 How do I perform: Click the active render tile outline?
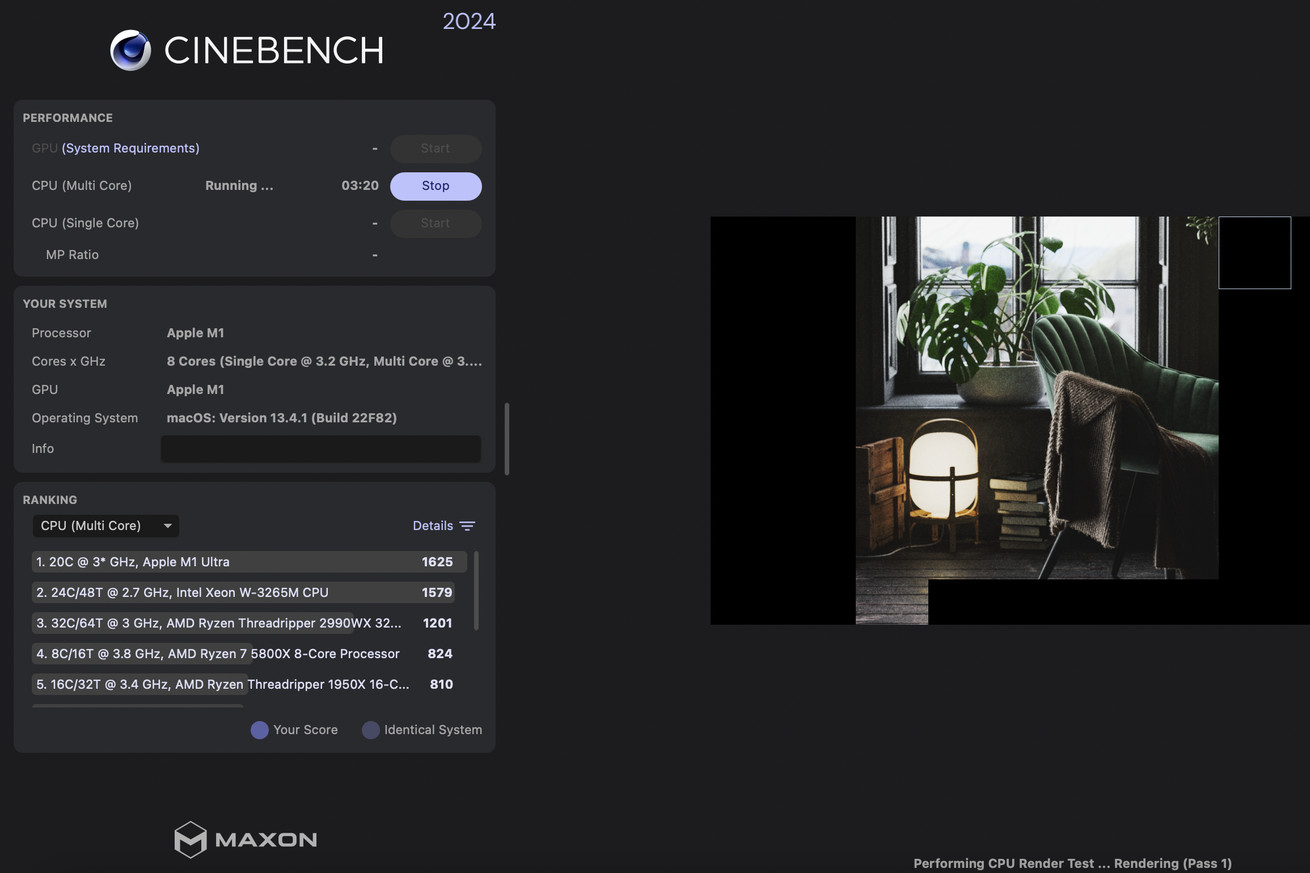coord(1255,253)
